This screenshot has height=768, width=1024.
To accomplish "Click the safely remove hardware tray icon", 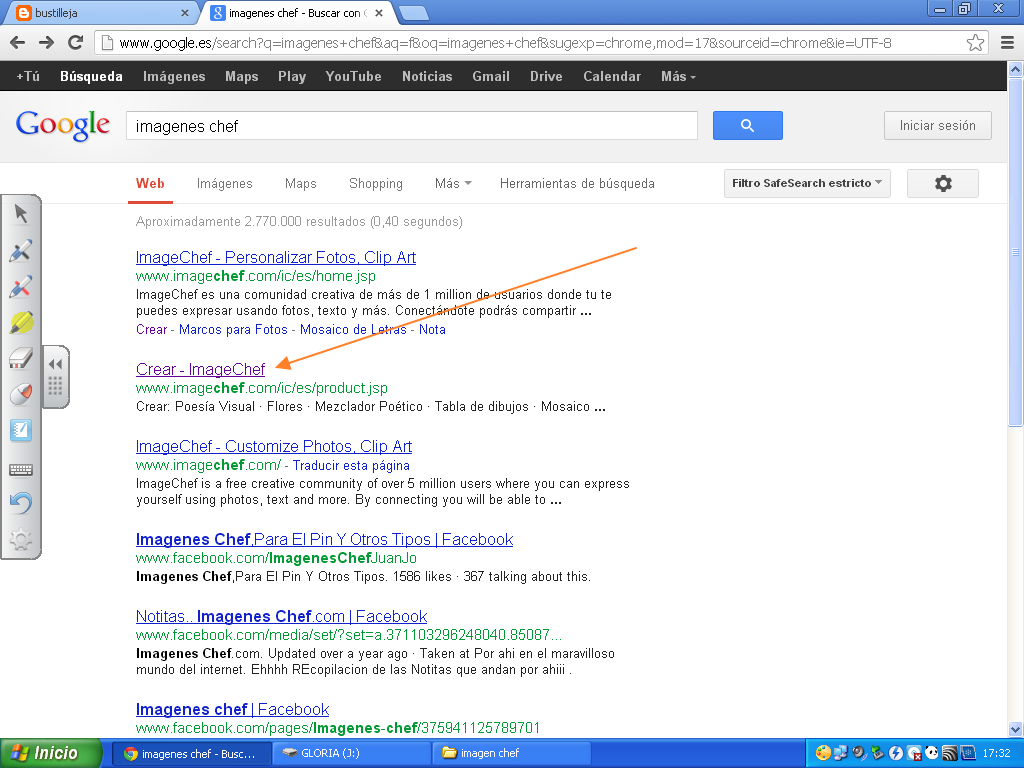I will point(878,753).
